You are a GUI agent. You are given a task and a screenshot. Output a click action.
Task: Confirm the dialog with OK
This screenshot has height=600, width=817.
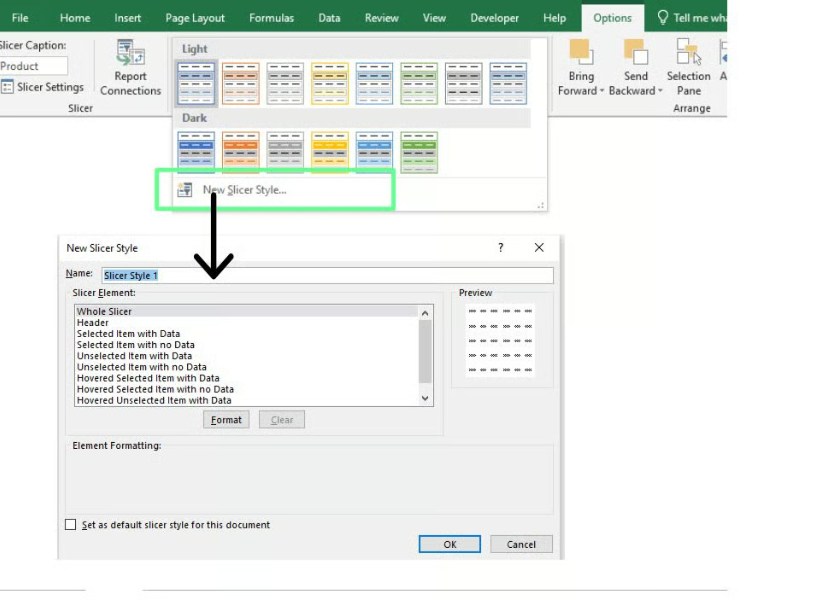449,544
